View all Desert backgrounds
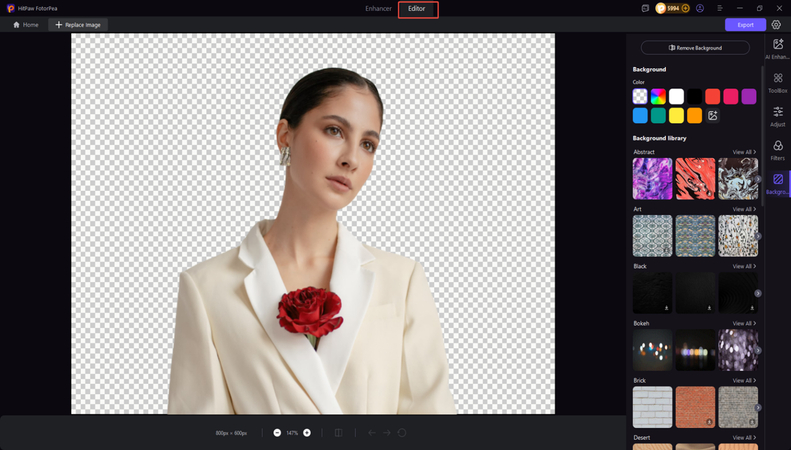The height and width of the screenshot is (450, 791). click(744, 438)
